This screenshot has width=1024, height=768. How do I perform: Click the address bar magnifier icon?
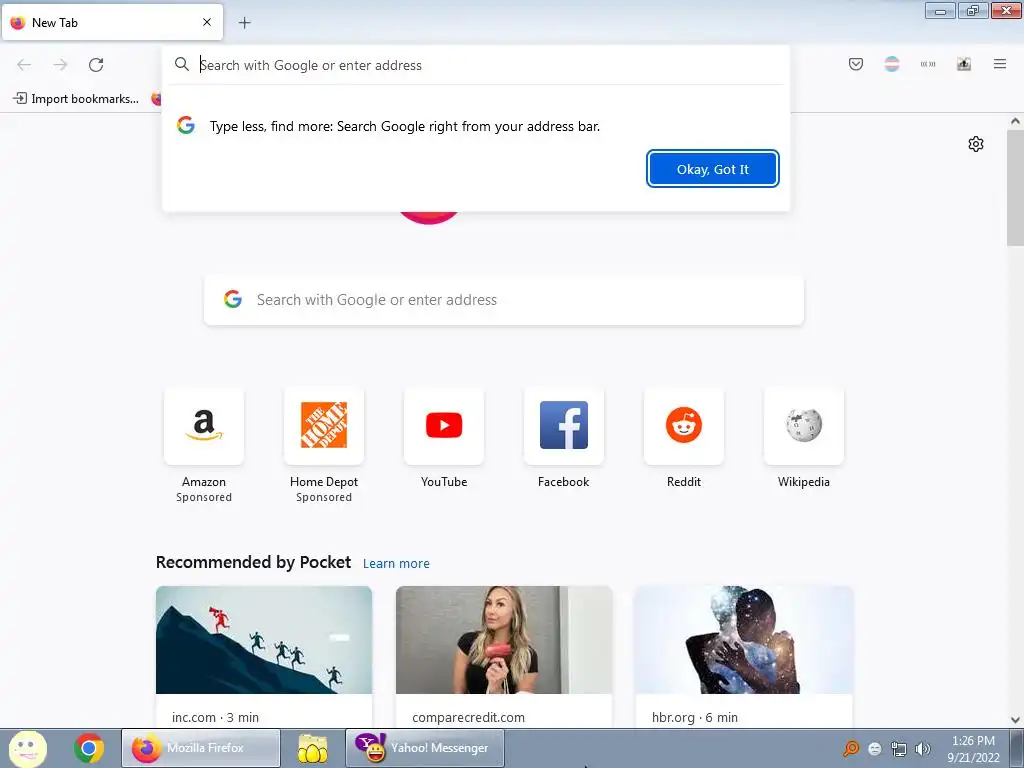(182, 64)
